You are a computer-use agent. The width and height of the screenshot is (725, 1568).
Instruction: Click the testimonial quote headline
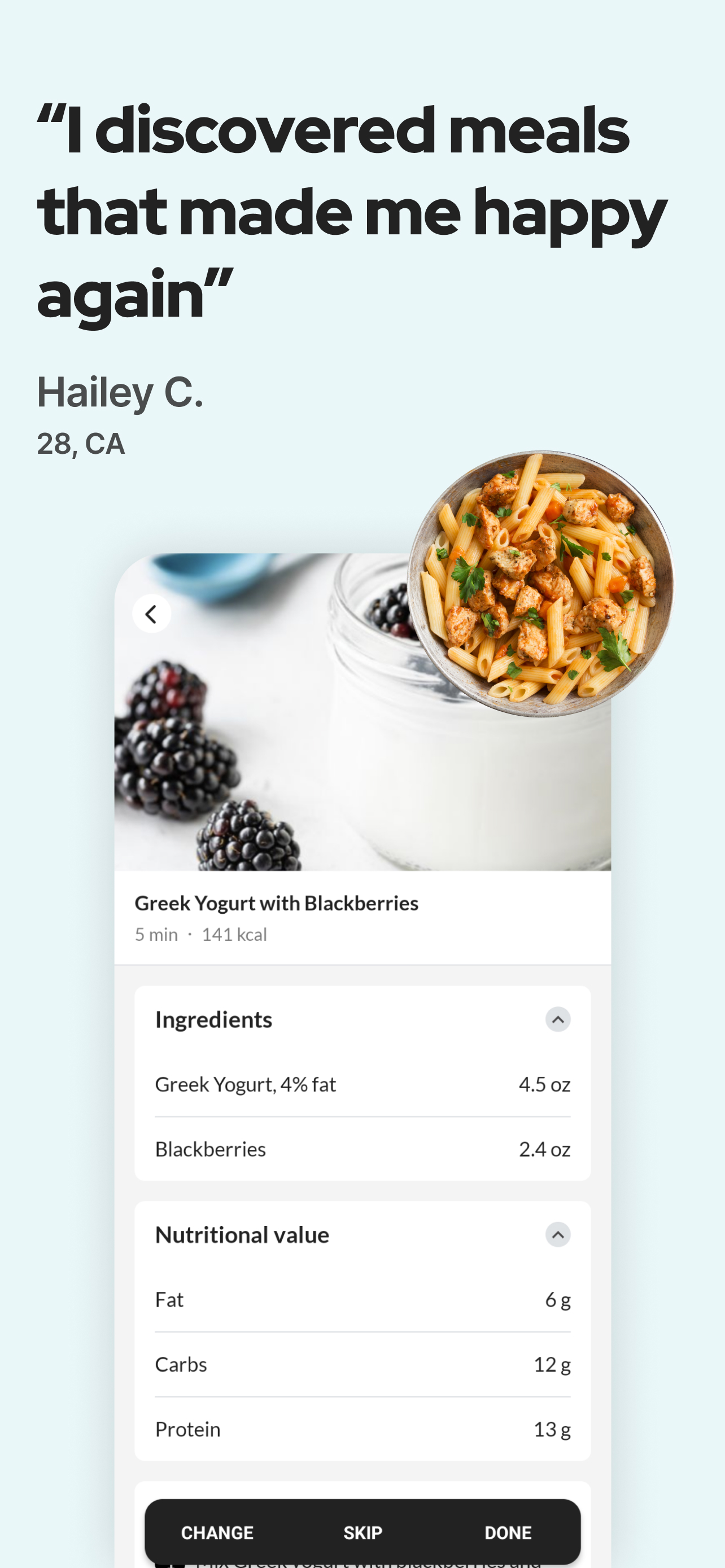pos(352,213)
